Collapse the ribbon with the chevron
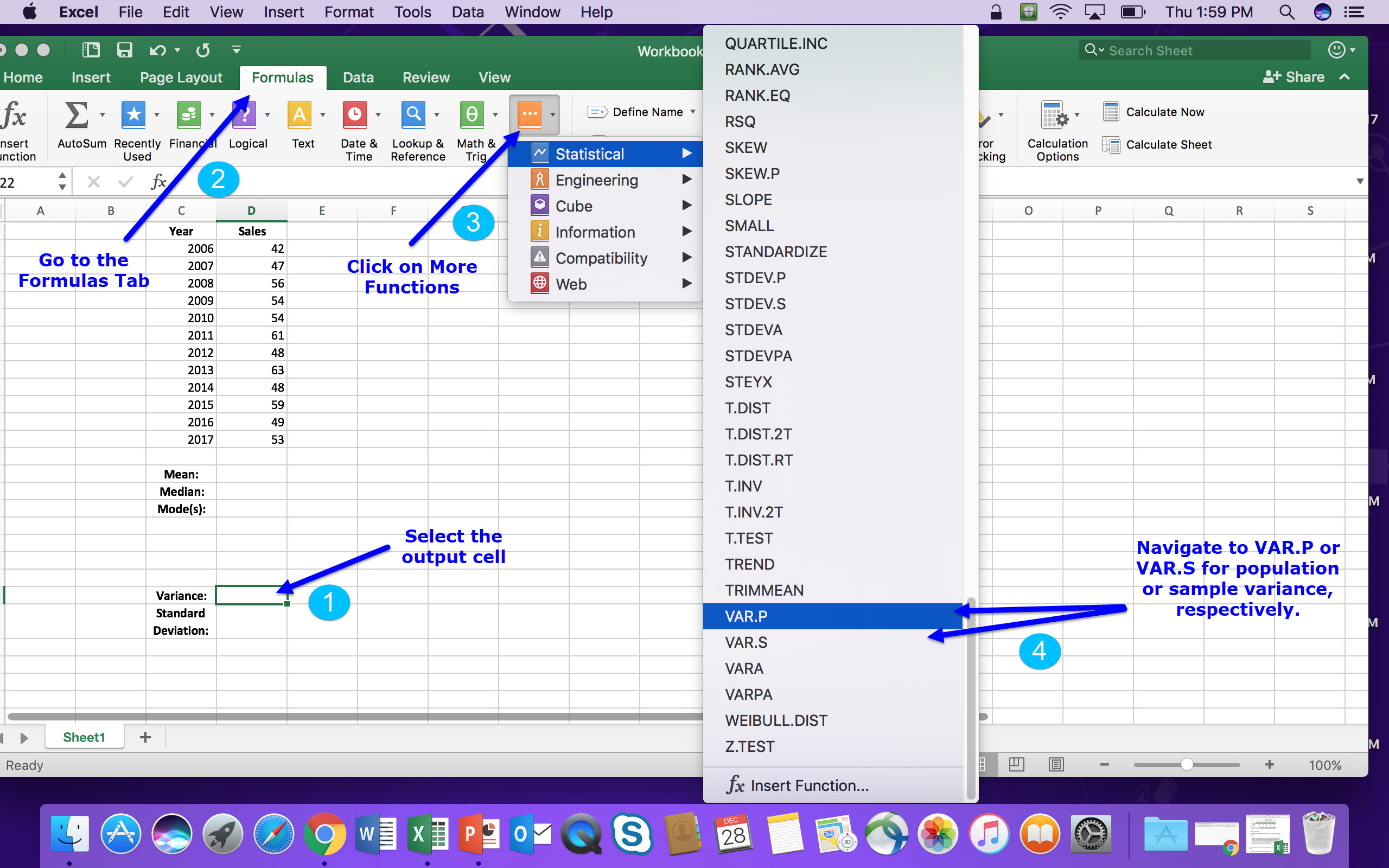Image resolution: width=1389 pixels, height=868 pixels. (1344, 77)
